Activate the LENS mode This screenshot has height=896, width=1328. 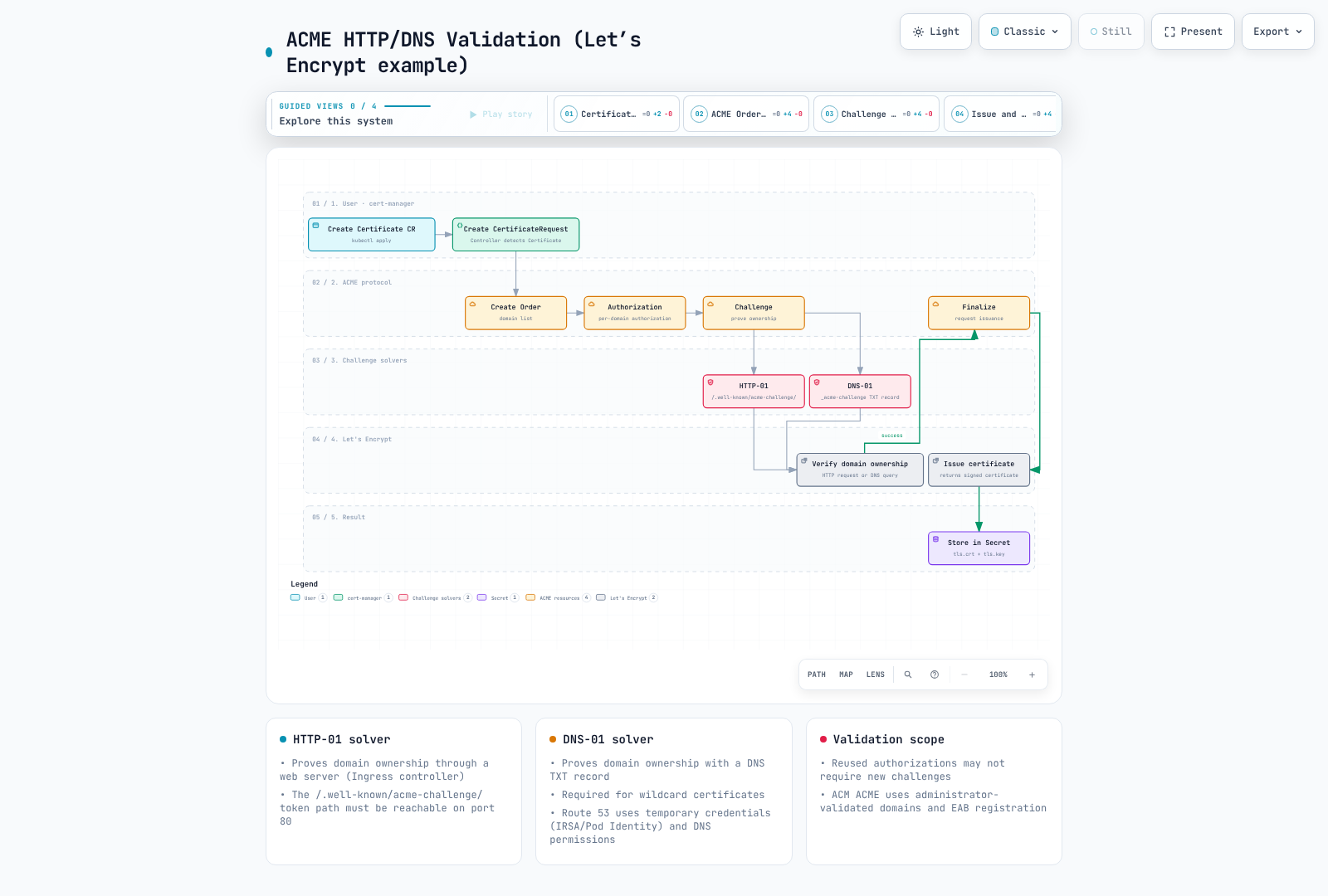coord(876,674)
